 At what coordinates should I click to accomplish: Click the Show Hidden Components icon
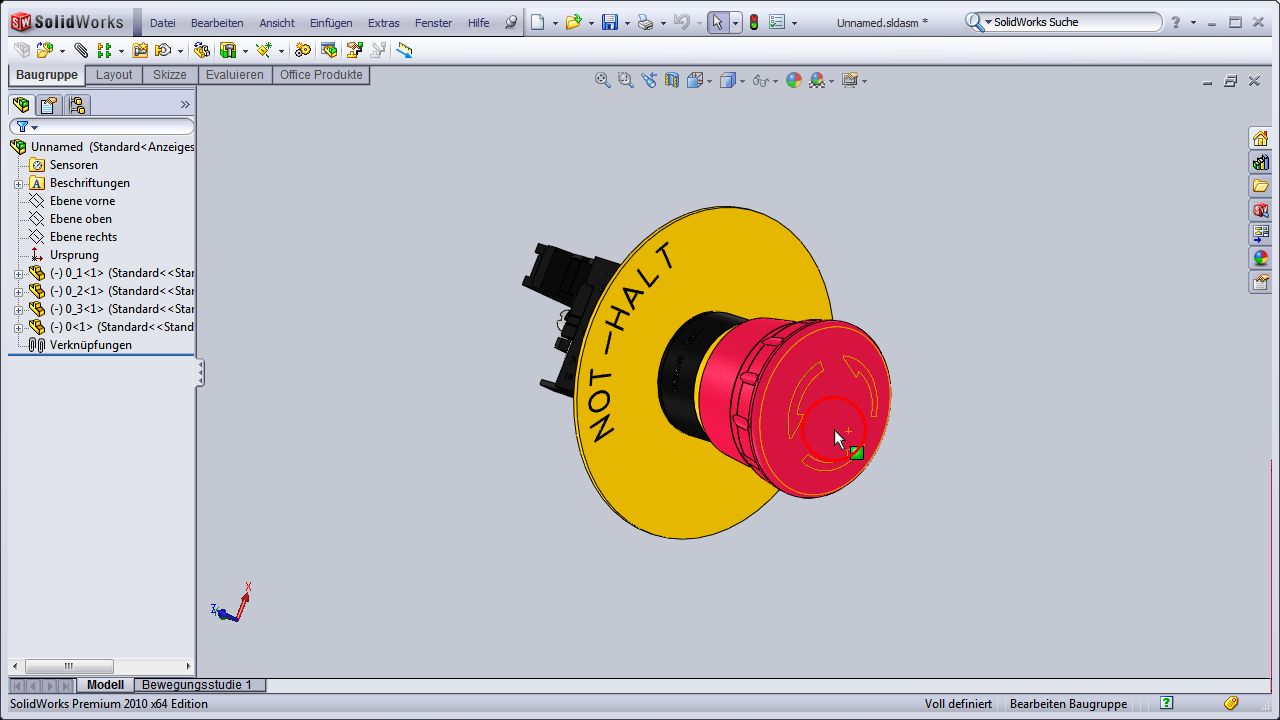click(x=202, y=50)
